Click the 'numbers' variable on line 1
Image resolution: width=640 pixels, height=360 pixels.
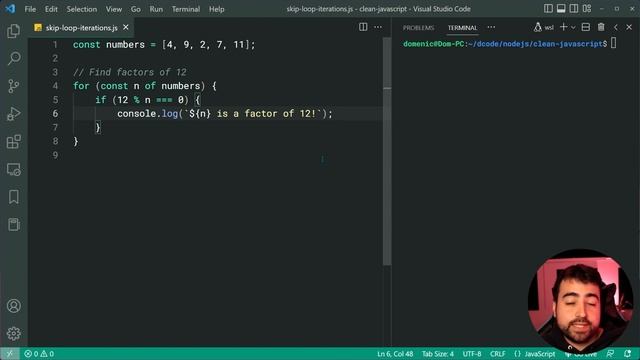point(125,44)
